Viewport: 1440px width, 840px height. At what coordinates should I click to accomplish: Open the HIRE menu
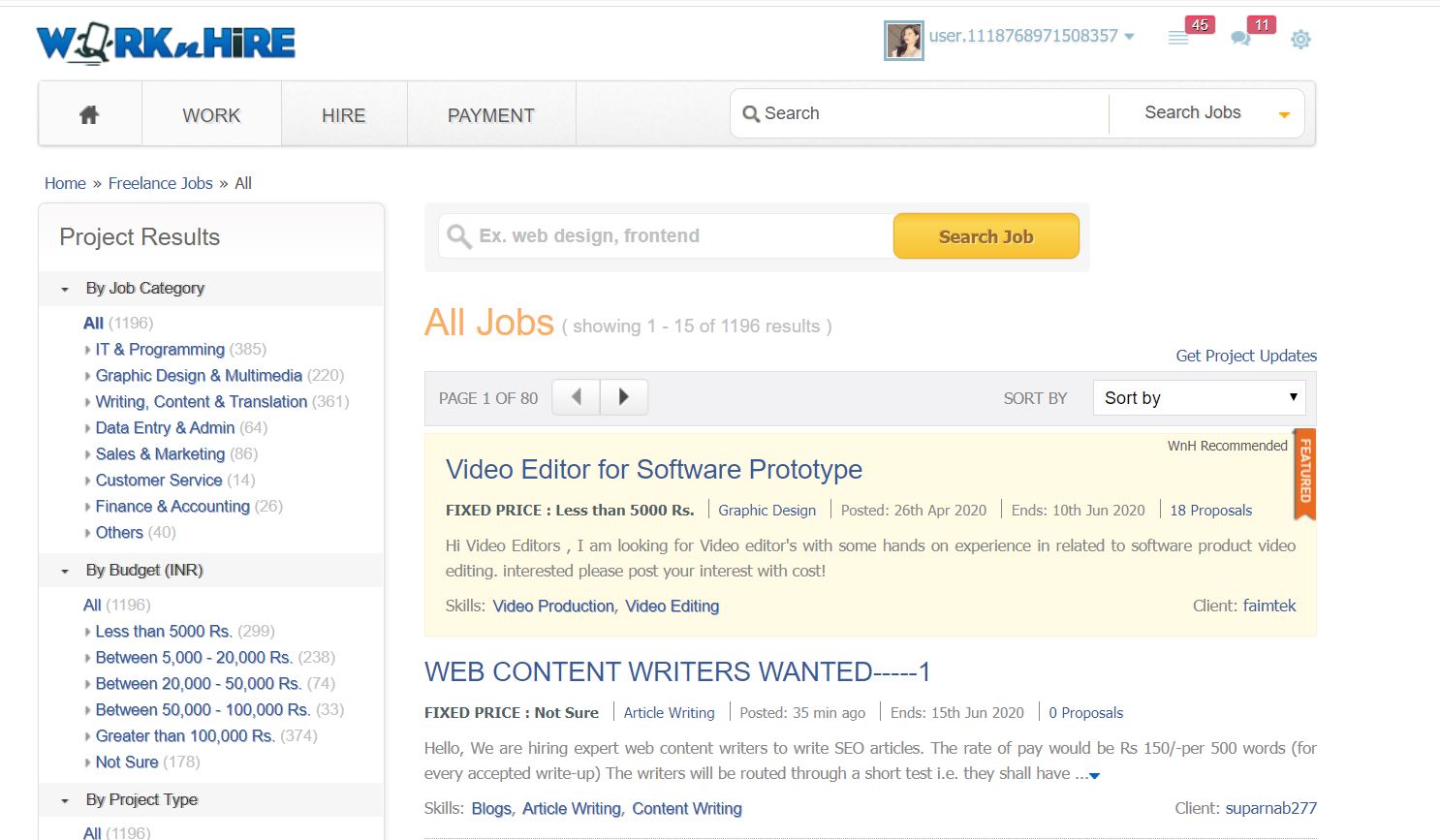click(x=344, y=114)
